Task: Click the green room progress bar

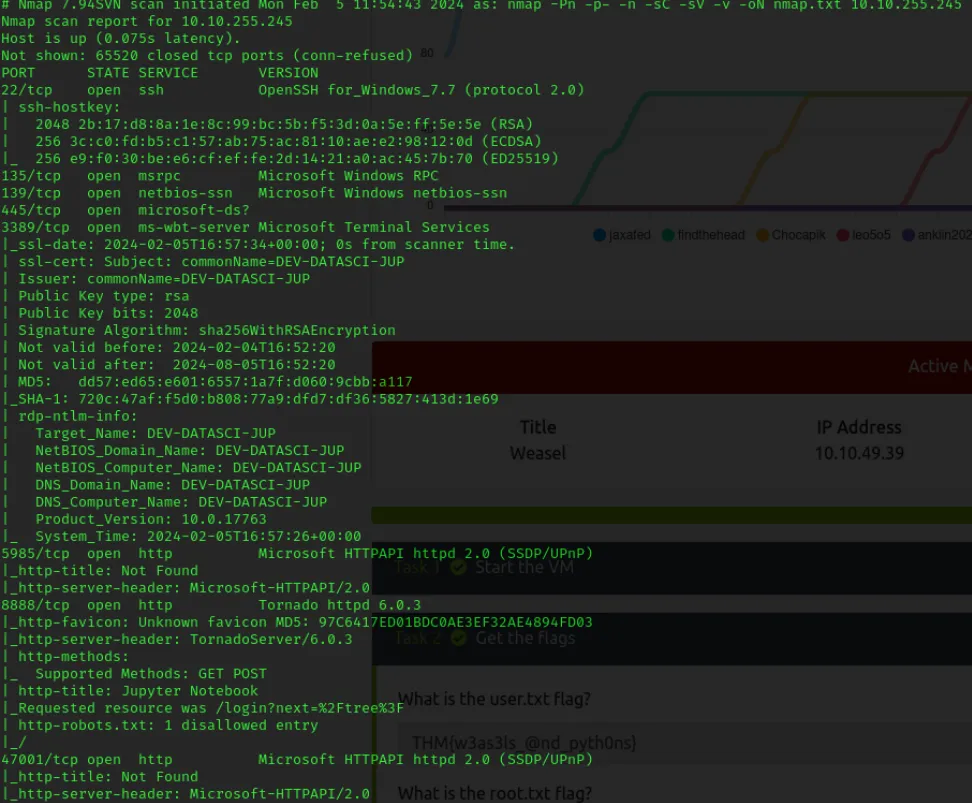Action: [670, 515]
